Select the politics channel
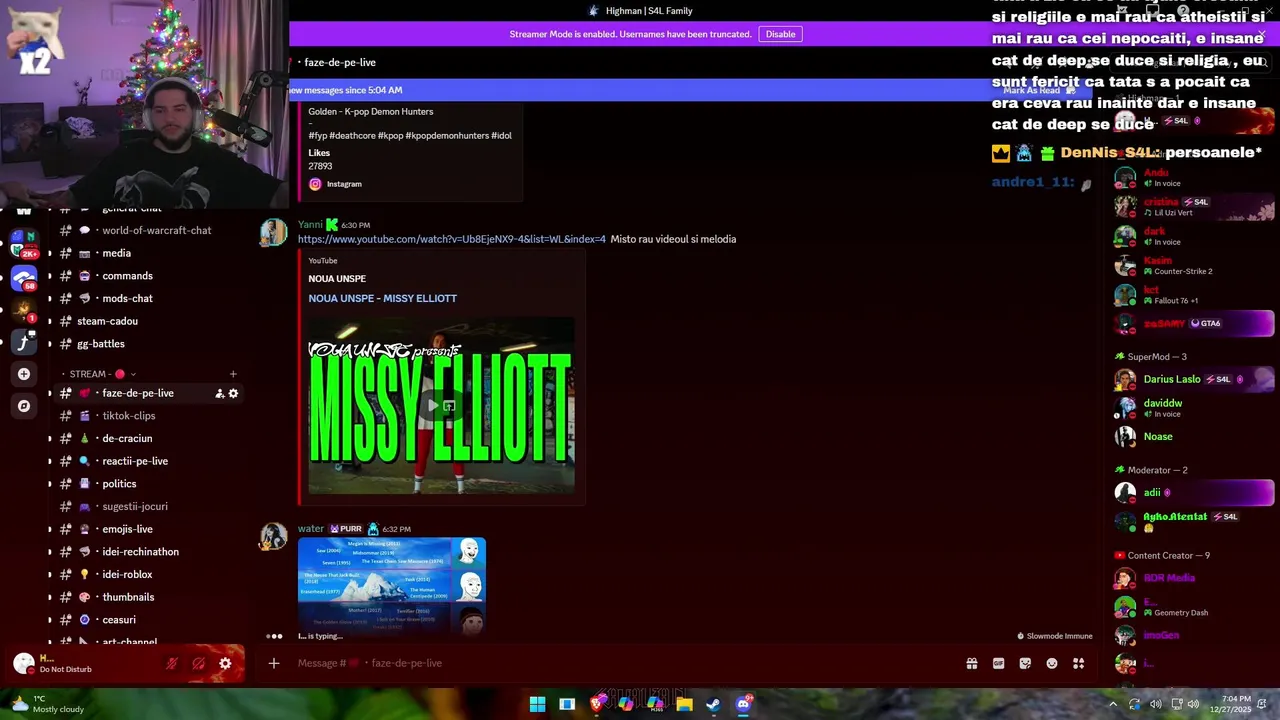The width and height of the screenshot is (1280, 720). coord(119,484)
